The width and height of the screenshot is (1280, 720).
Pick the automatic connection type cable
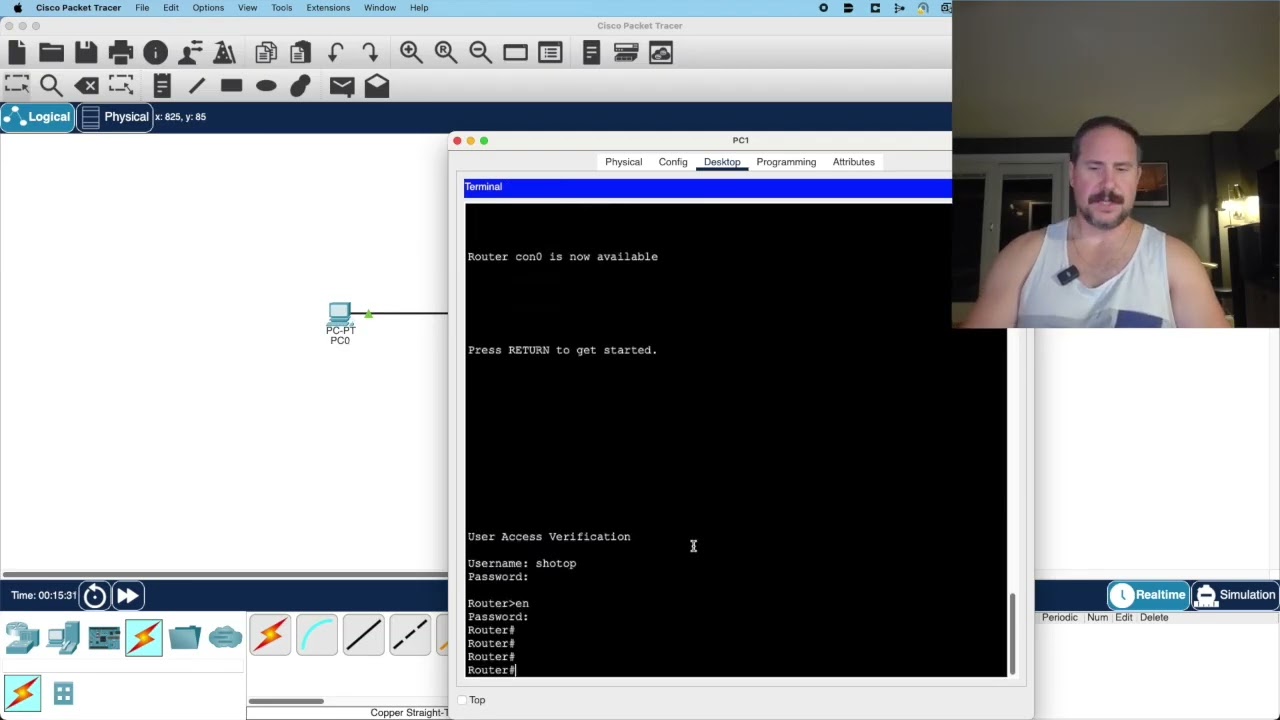tap(270, 636)
